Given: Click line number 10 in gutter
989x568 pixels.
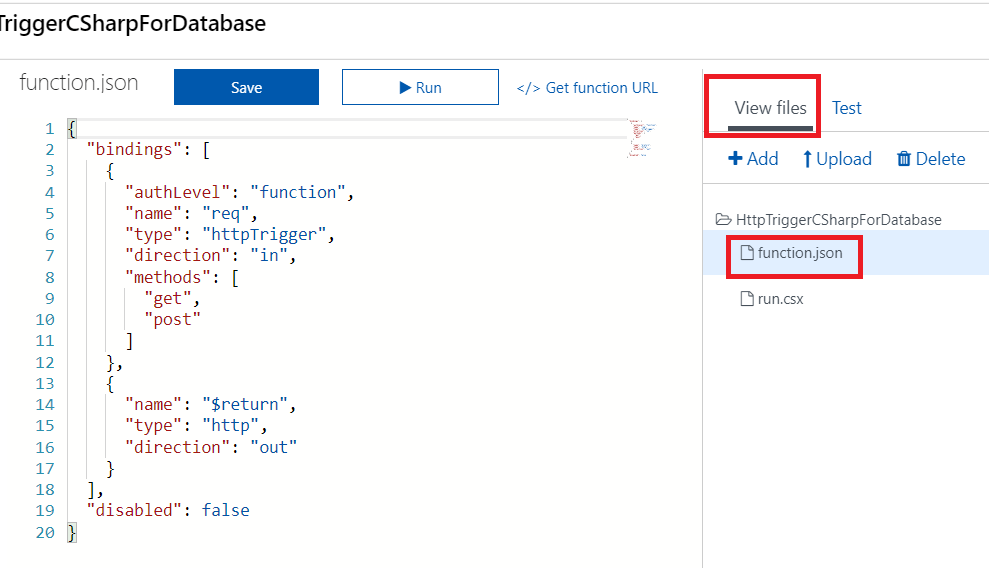Looking at the screenshot, I should 45,320.
